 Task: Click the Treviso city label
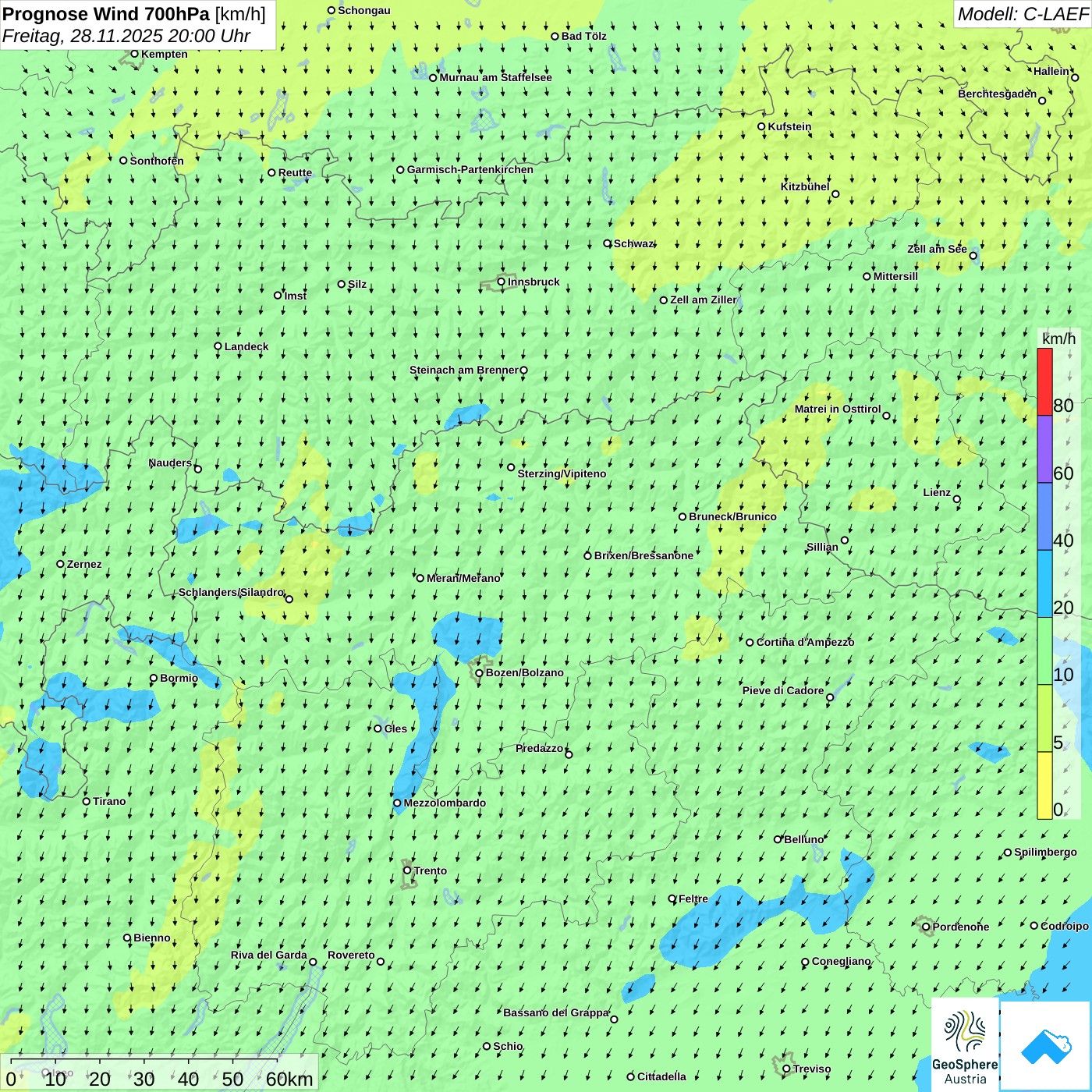812,1069
